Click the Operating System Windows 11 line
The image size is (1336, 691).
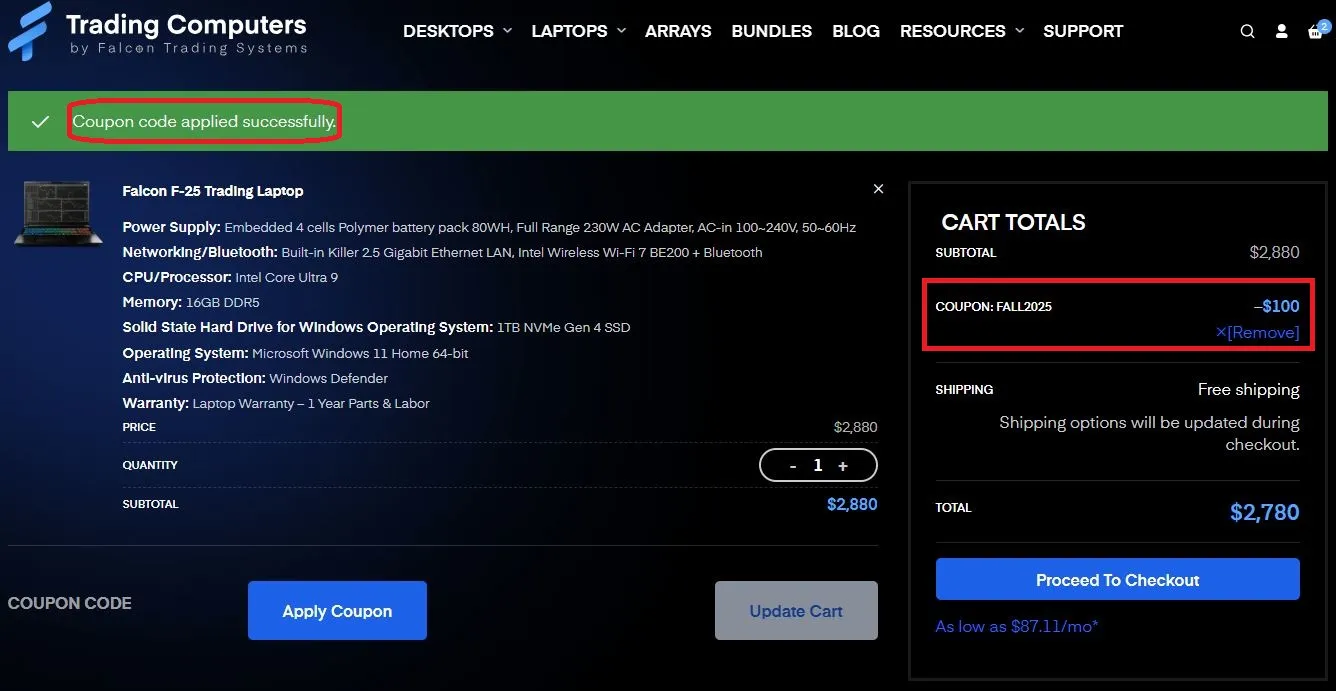coord(295,353)
